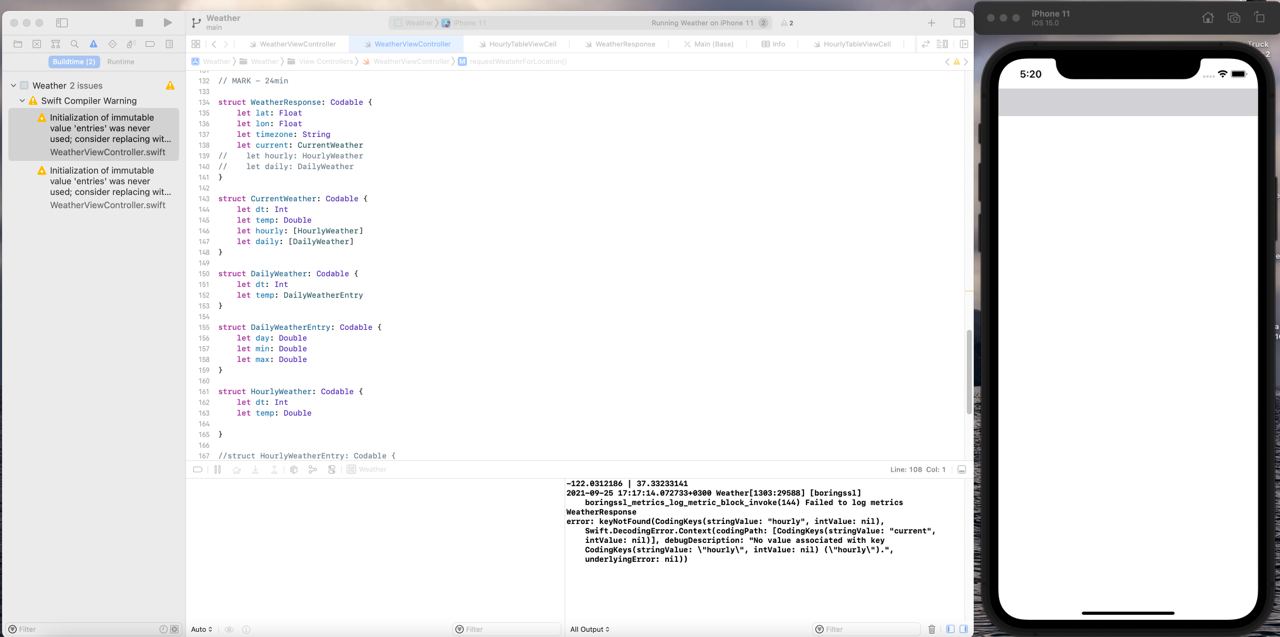The image size is (1280, 637).
Task: Go to simulator Home screen icon
Action: tap(1208, 18)
